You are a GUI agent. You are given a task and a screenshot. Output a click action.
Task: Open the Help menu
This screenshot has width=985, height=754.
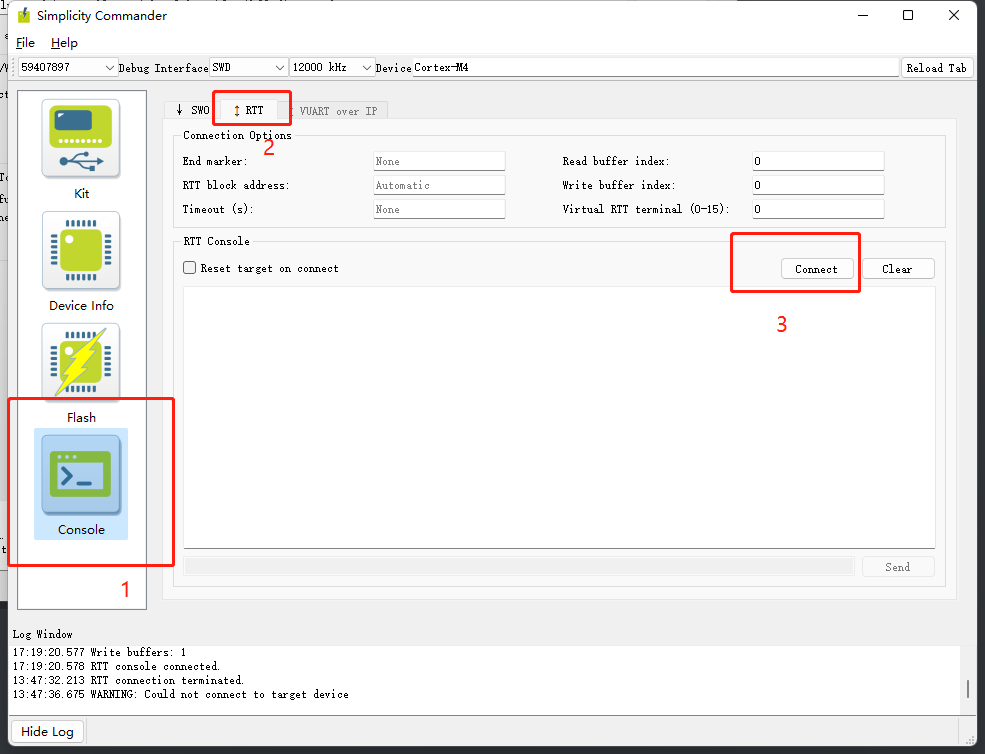[64, 43]
